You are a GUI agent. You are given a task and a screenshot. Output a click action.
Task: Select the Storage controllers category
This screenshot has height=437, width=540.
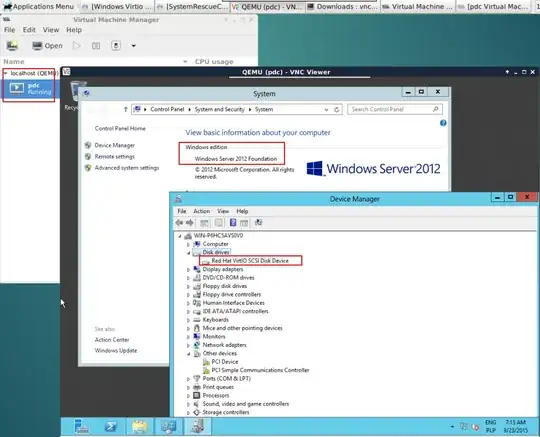[226, 413]
